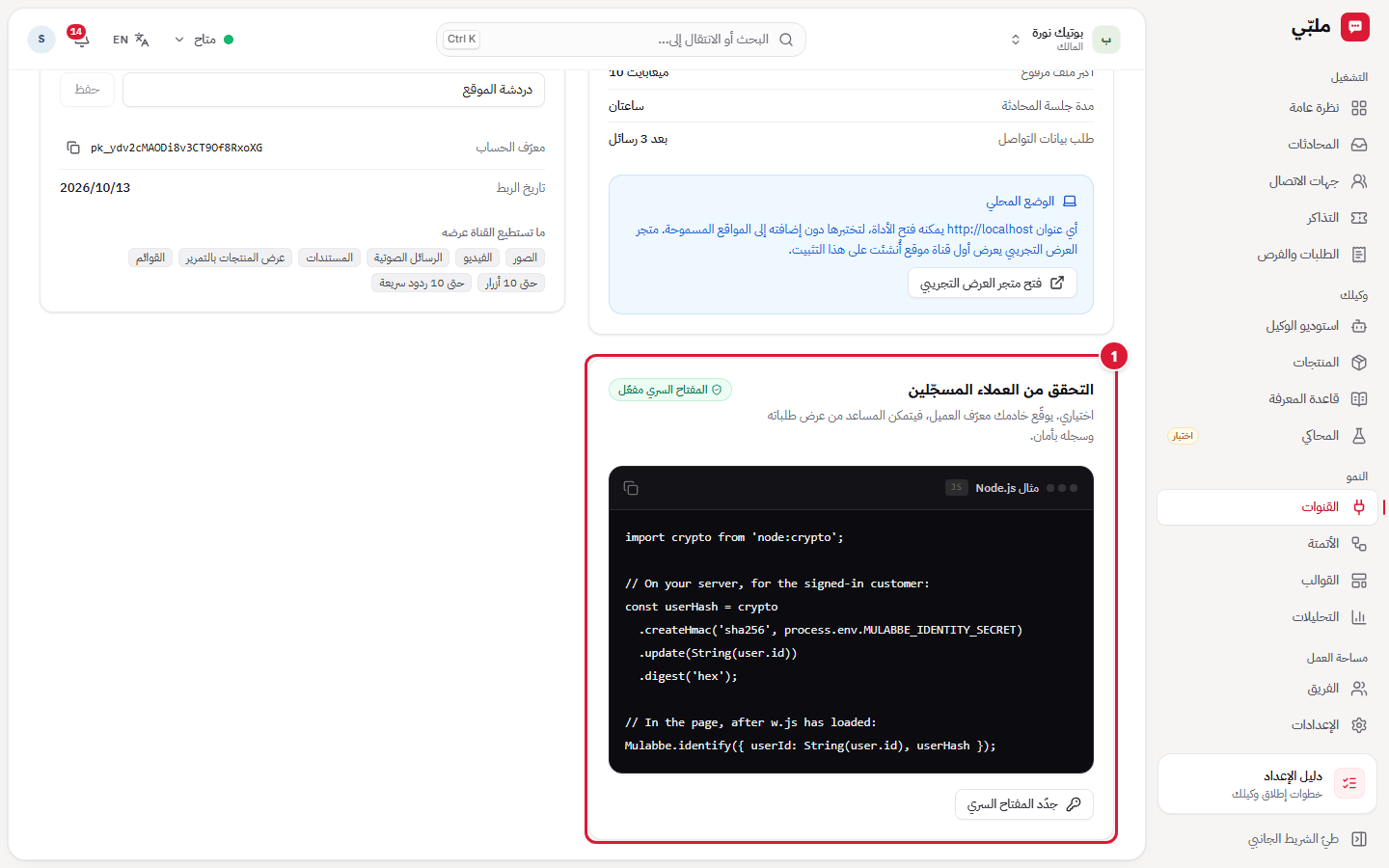Click the المحاكي flask icon
This screenshot has height=868, width=1389.
pyautogui.click(x=1359, y=436)
